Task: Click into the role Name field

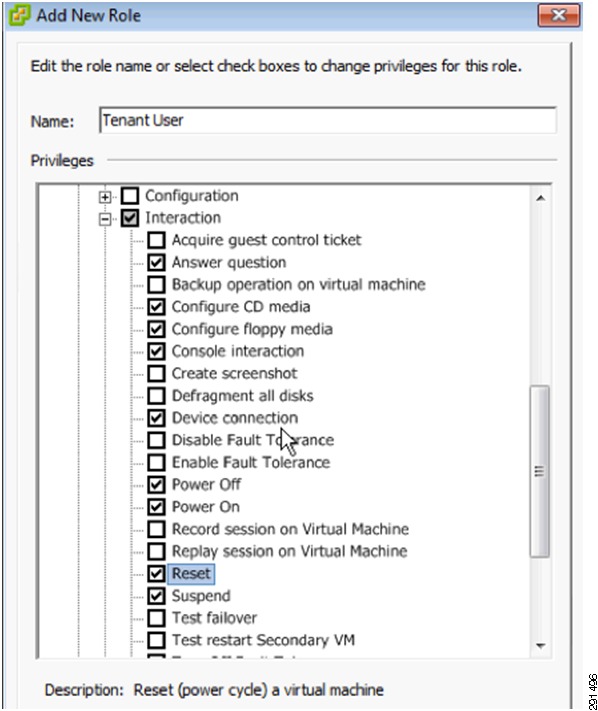Action: pos(327,120)
